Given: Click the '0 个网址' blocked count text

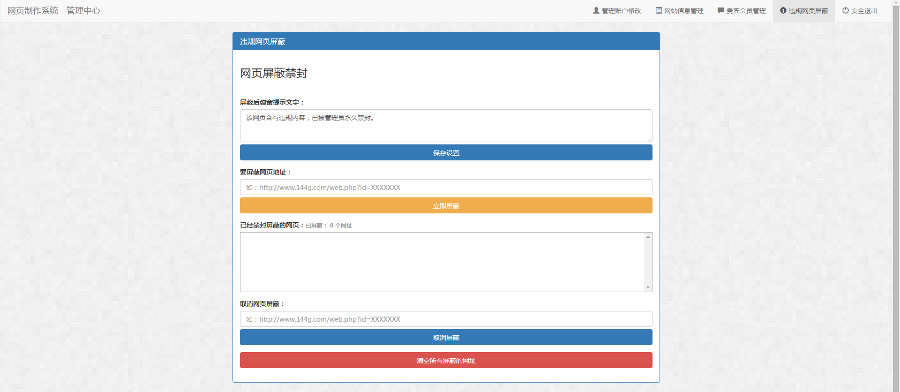Looking at the screenshot, I should click(x=341, y=226).
